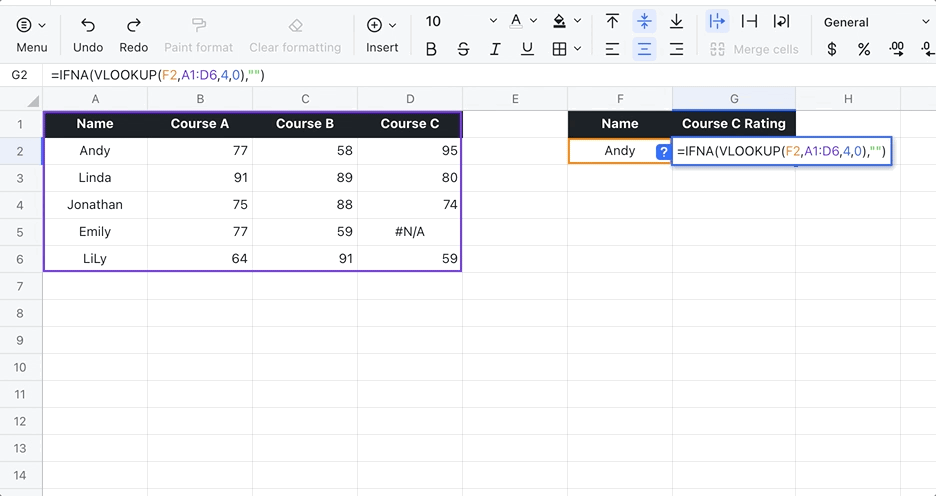Expand the General number format dropdown
This screenshot has height=496, width=936.
point(924,22)
